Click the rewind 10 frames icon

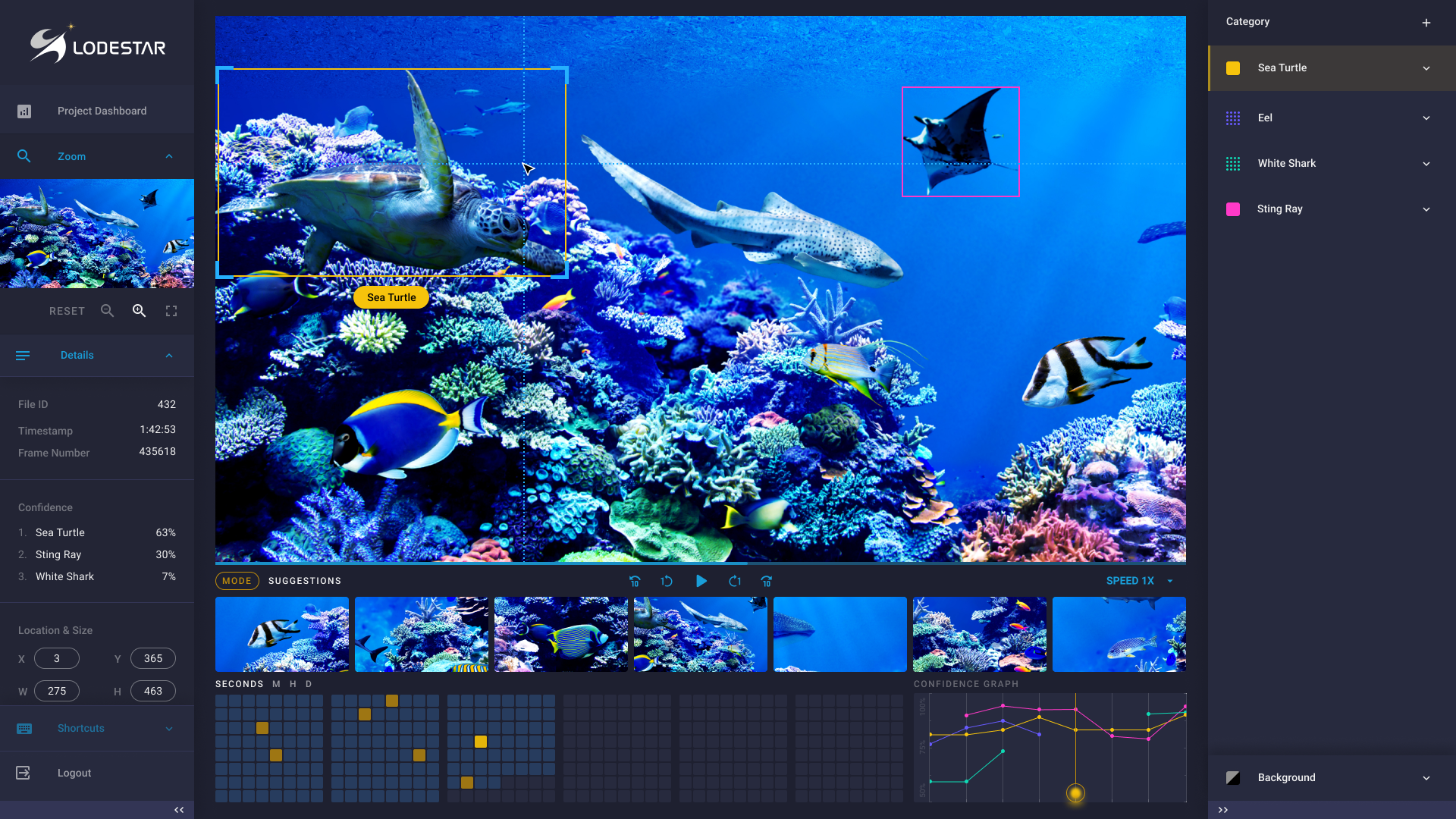click(x=635, y=582)
